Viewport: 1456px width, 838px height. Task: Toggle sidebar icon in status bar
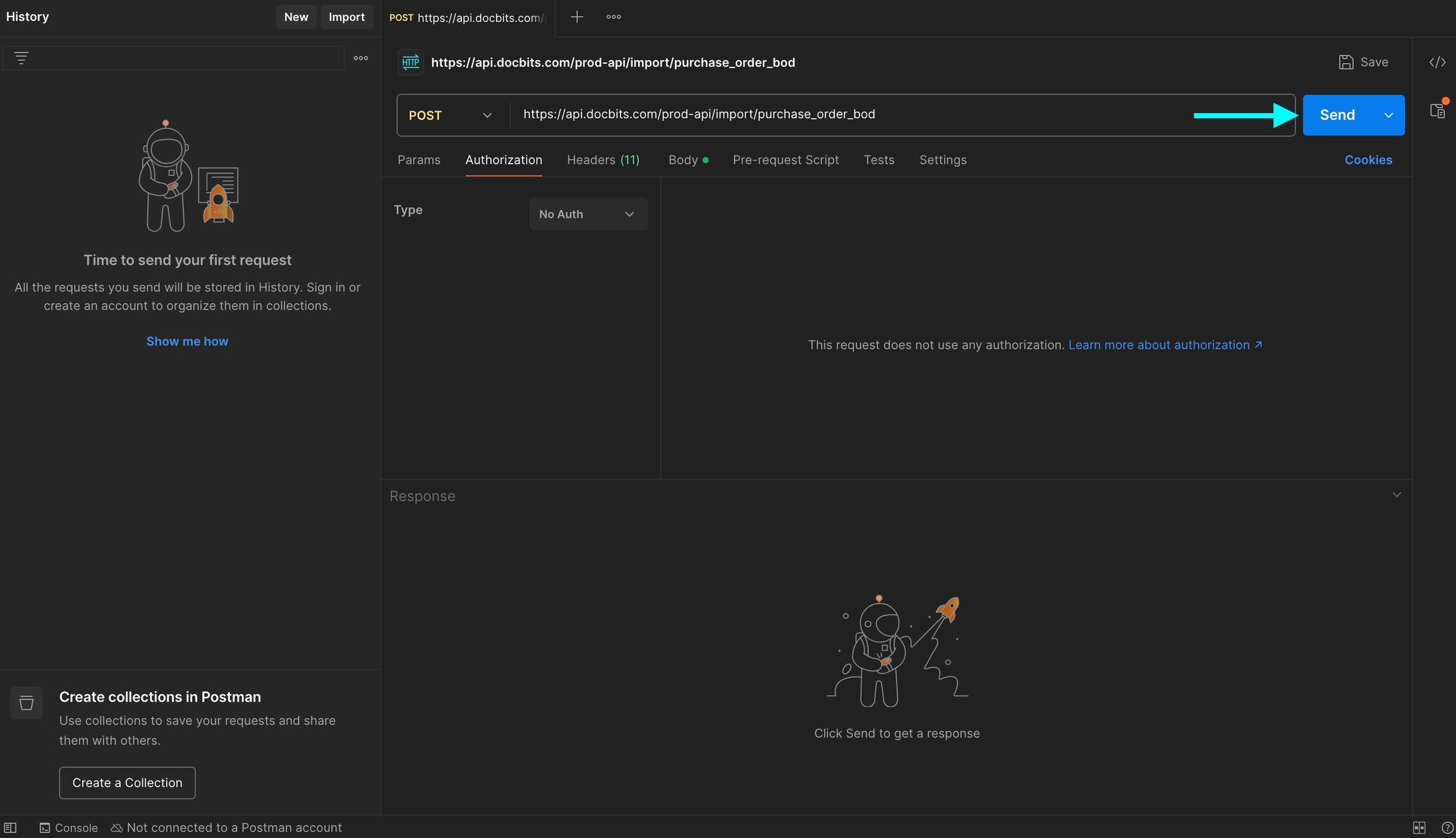(x=10, y=827)
